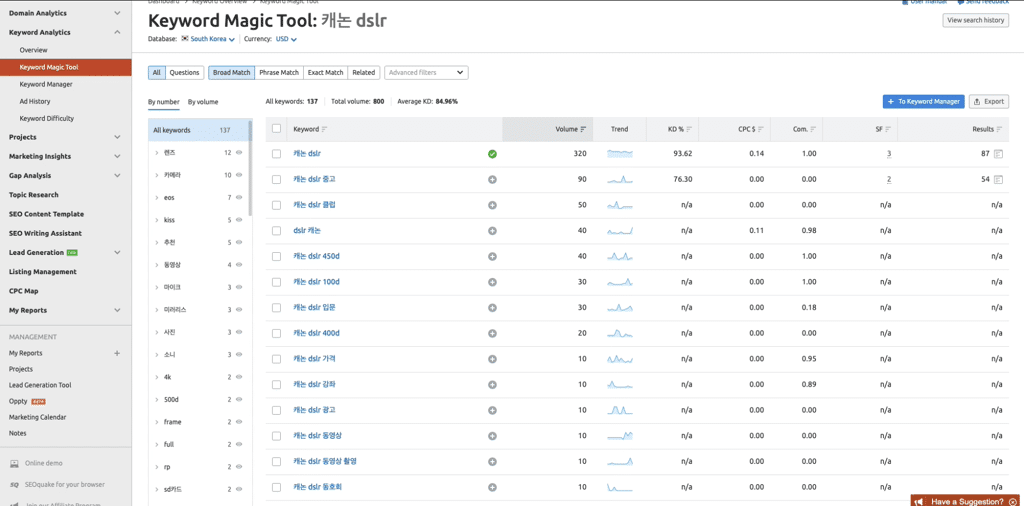1024x506 pixels.
Task: Sort by Keyword column icon
Action: [x=325, y=129]
